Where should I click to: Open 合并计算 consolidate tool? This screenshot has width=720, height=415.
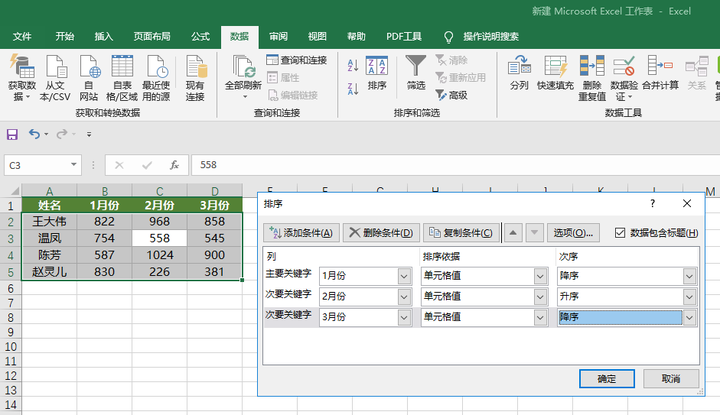[660, 73]
